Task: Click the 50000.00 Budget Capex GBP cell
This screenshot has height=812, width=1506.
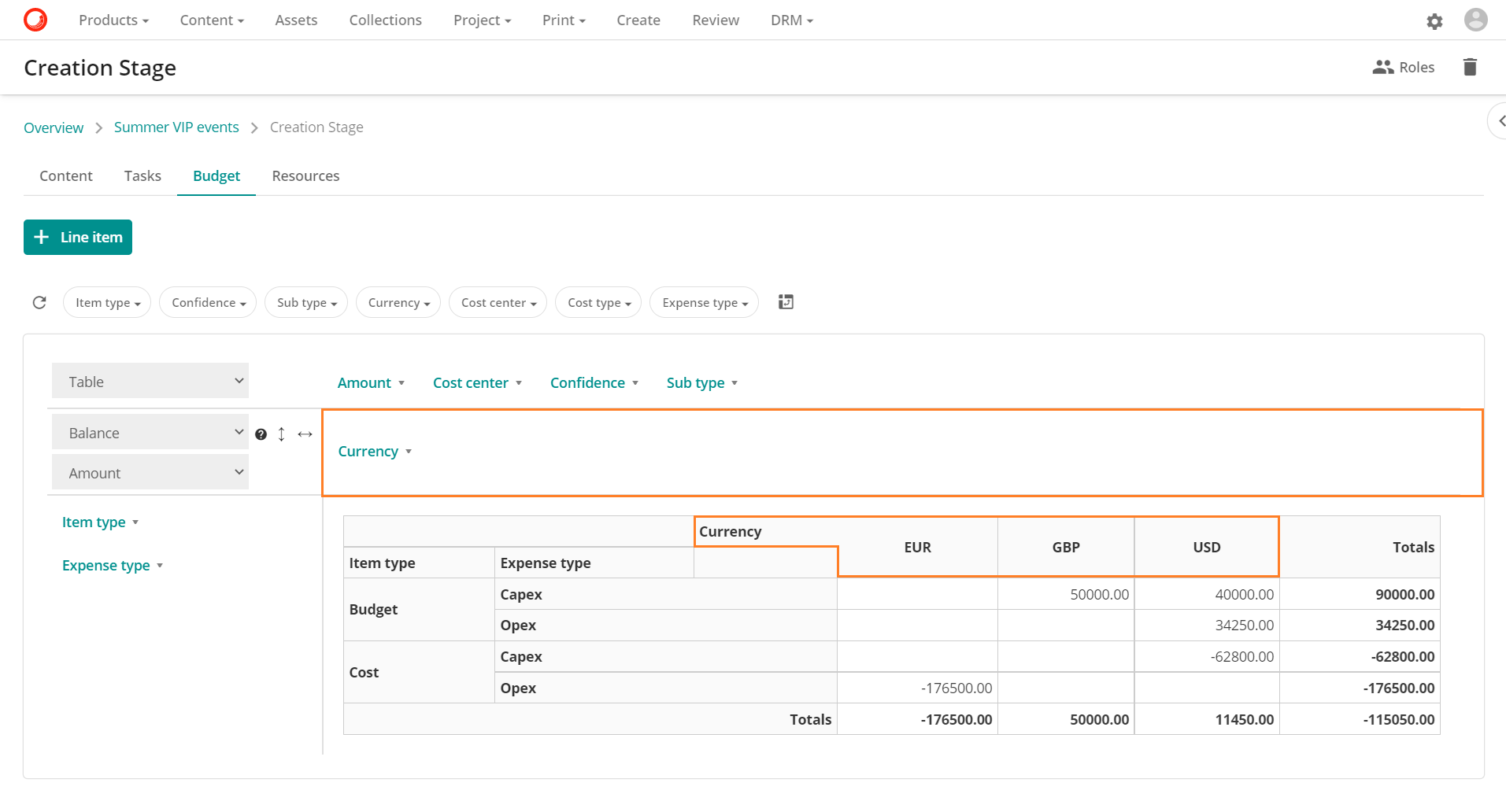Action: (x=1066, y=594)
